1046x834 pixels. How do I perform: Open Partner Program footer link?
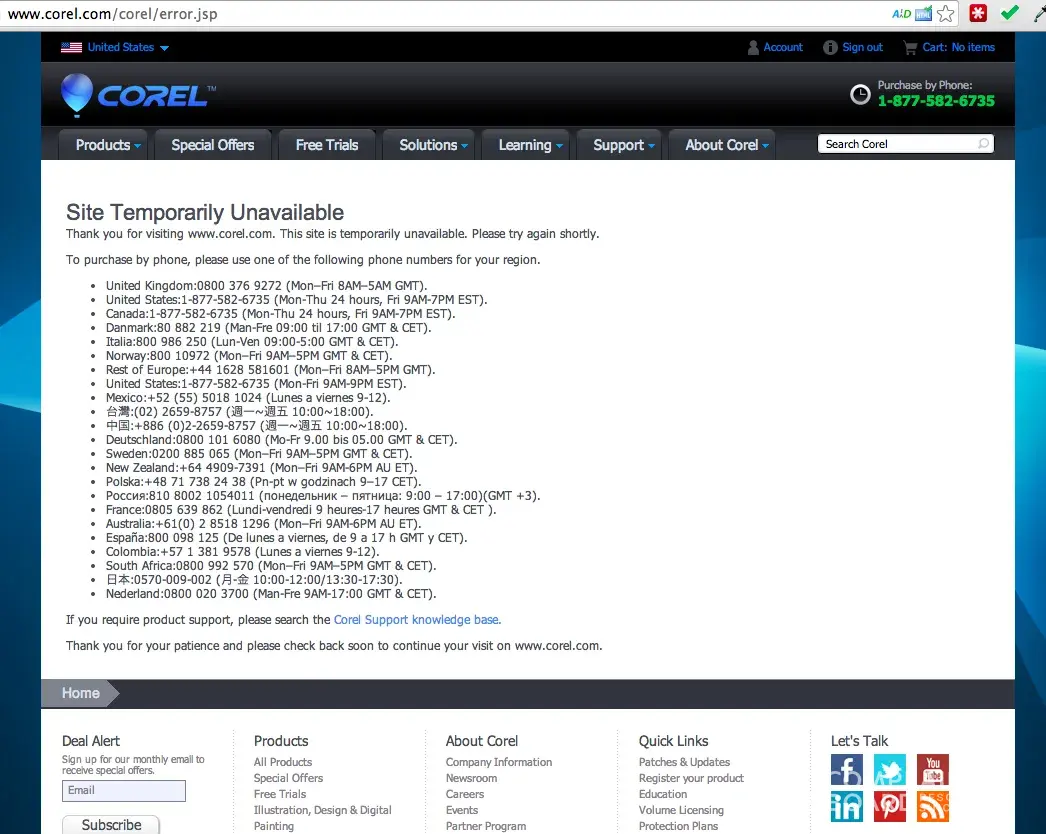coord(486,826)
